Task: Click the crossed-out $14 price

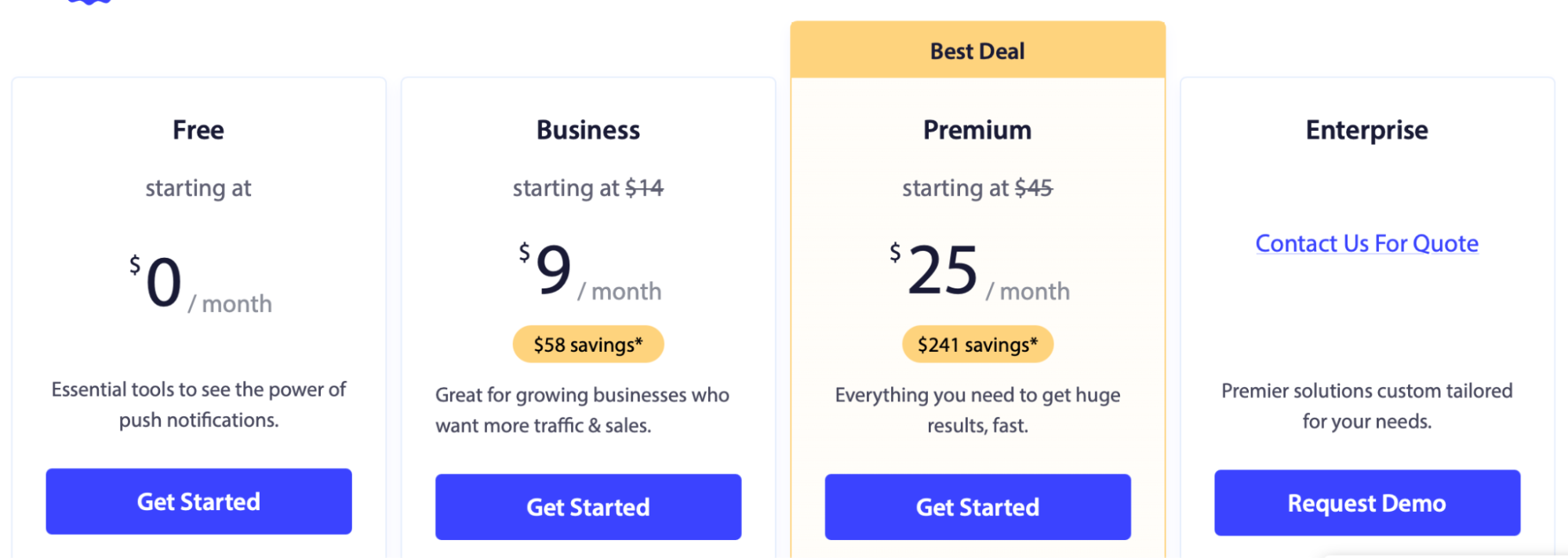Action: tap(644, 188)
